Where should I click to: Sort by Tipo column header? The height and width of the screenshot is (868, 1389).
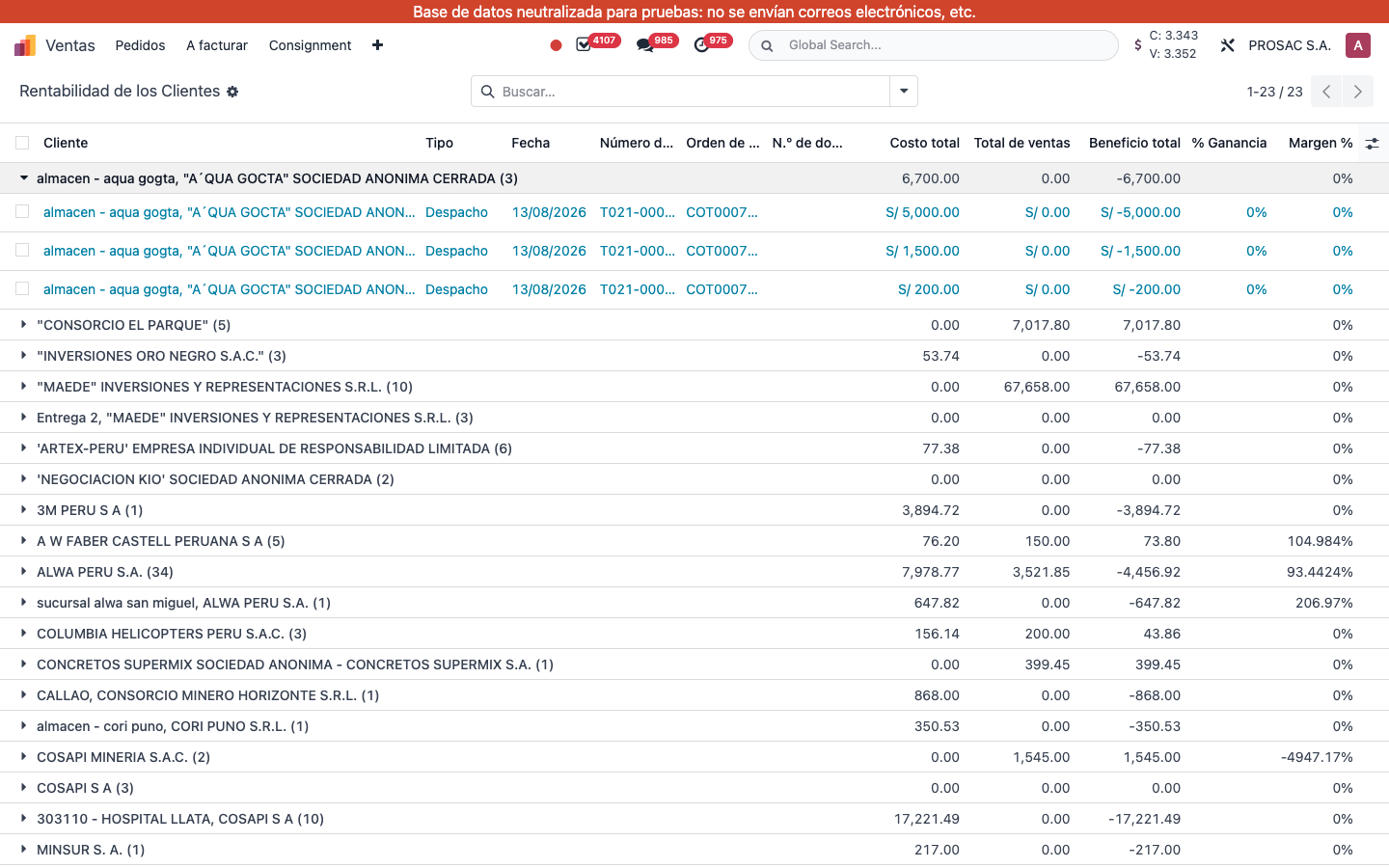point(439,143)
